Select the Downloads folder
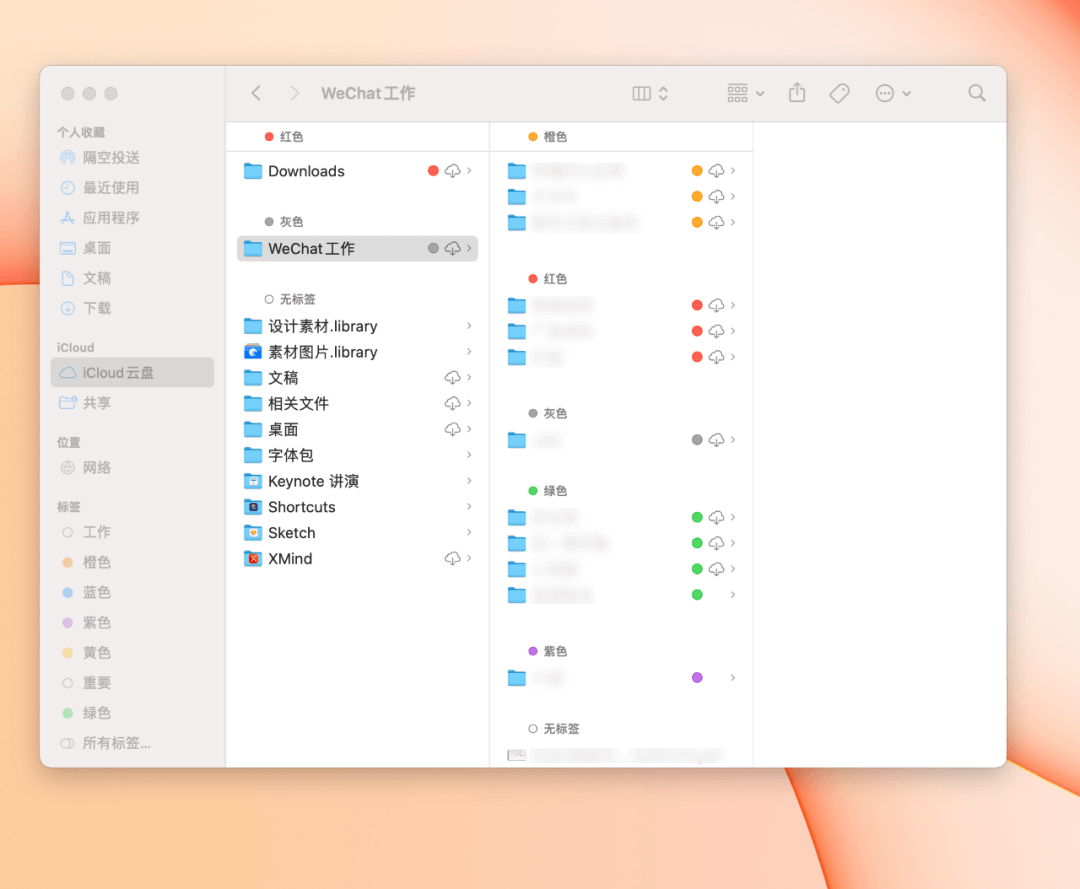The image size is (1080, 889). (x=357, y=171)
